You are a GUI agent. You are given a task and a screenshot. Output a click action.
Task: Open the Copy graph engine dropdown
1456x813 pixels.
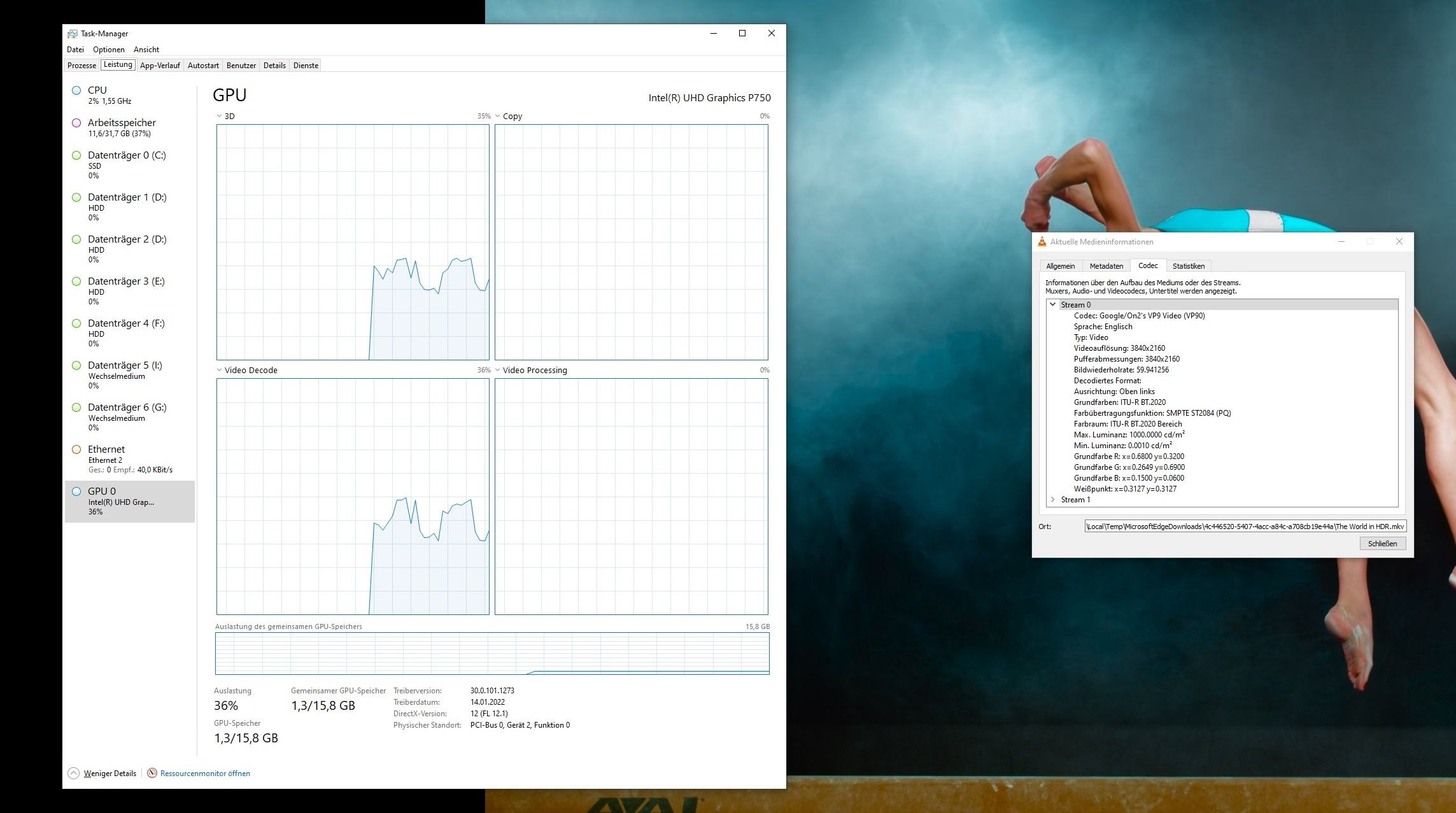tap(498, 117)
